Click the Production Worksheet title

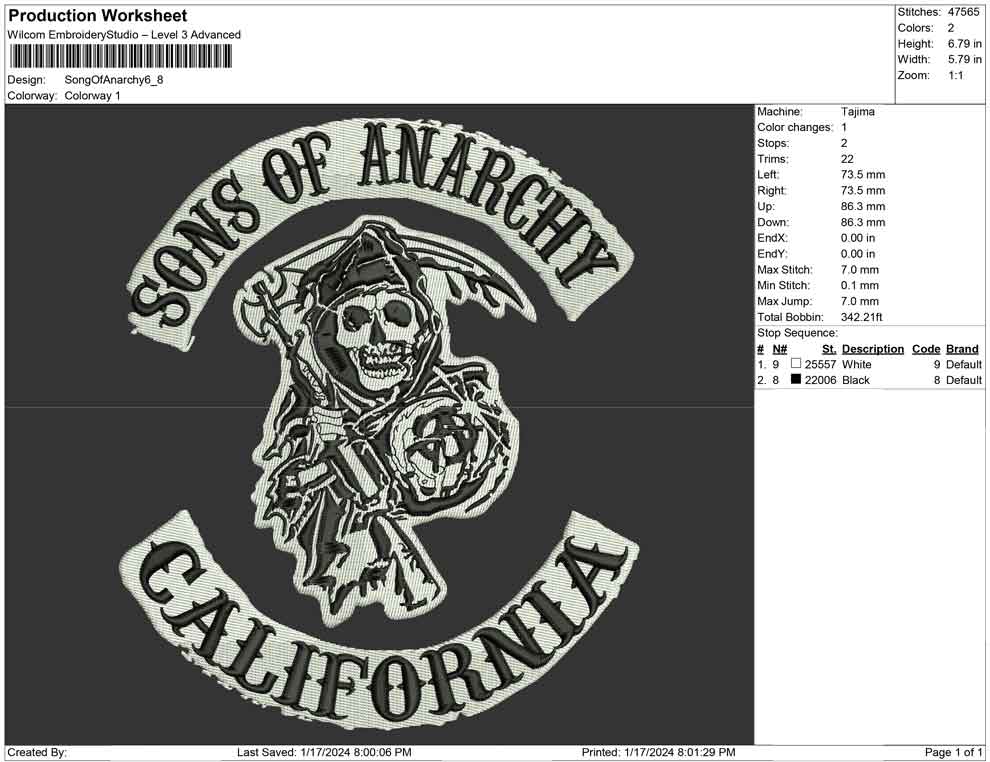[x=96, y=15]
